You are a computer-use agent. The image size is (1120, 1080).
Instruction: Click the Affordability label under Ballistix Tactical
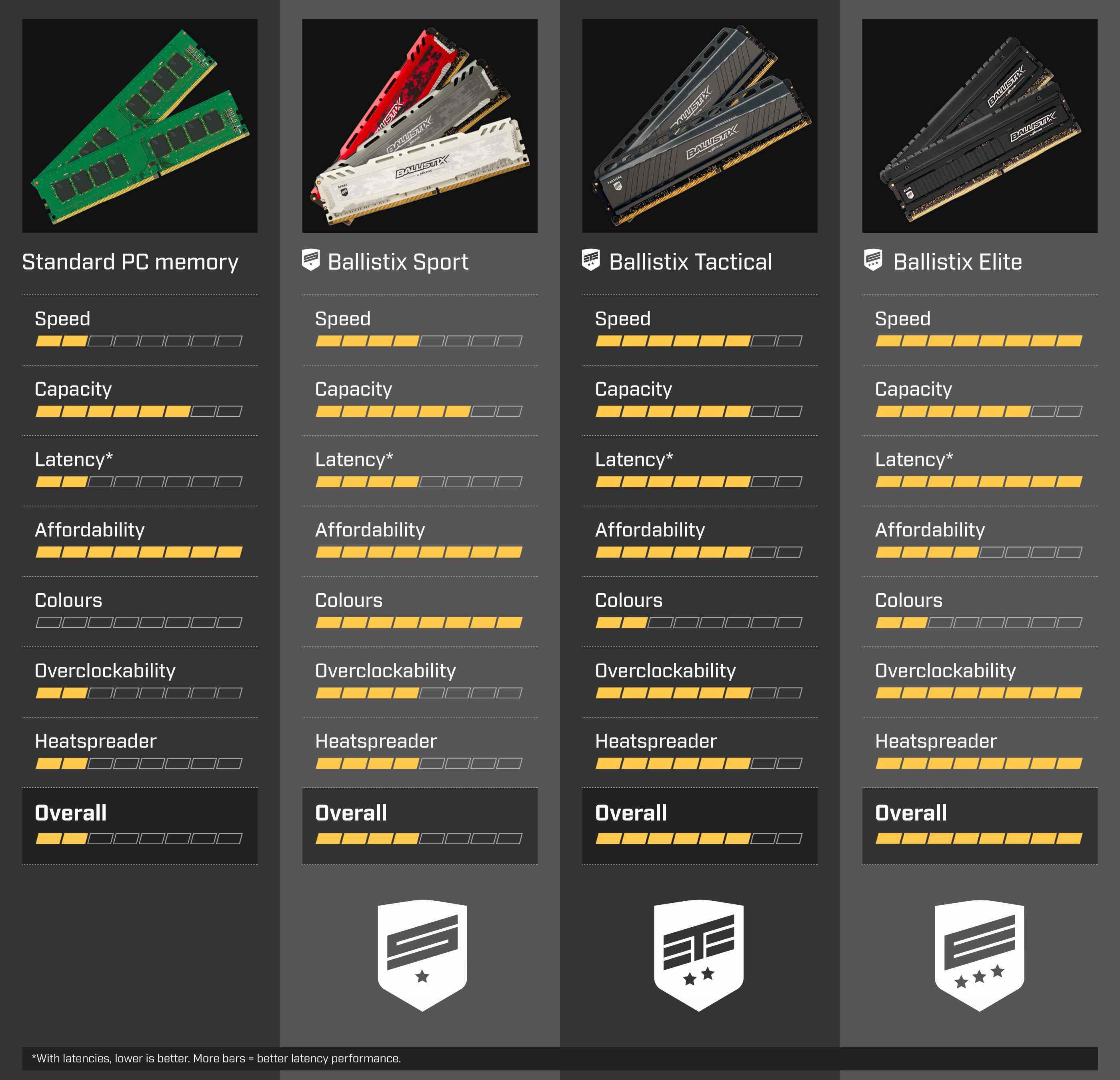click(x=650, y=530)
